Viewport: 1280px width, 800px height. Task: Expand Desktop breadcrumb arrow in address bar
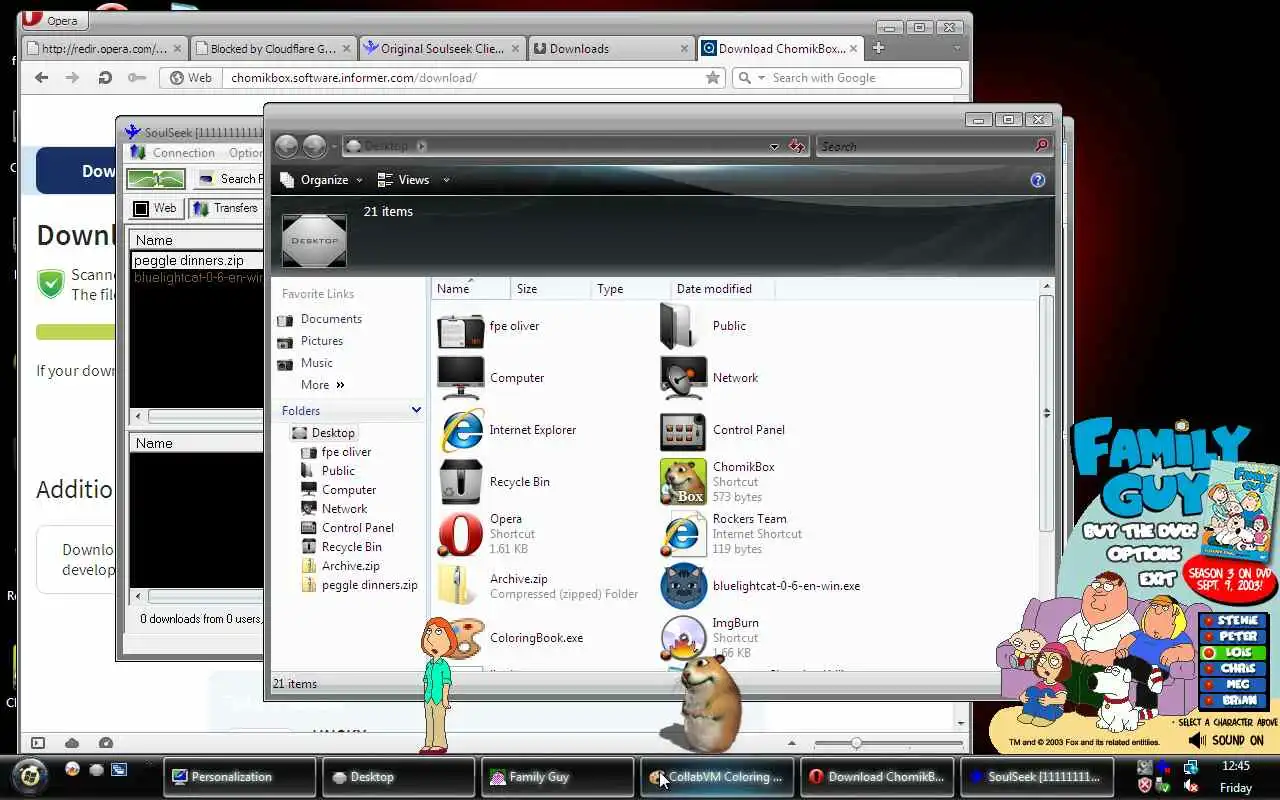(421, 146)
